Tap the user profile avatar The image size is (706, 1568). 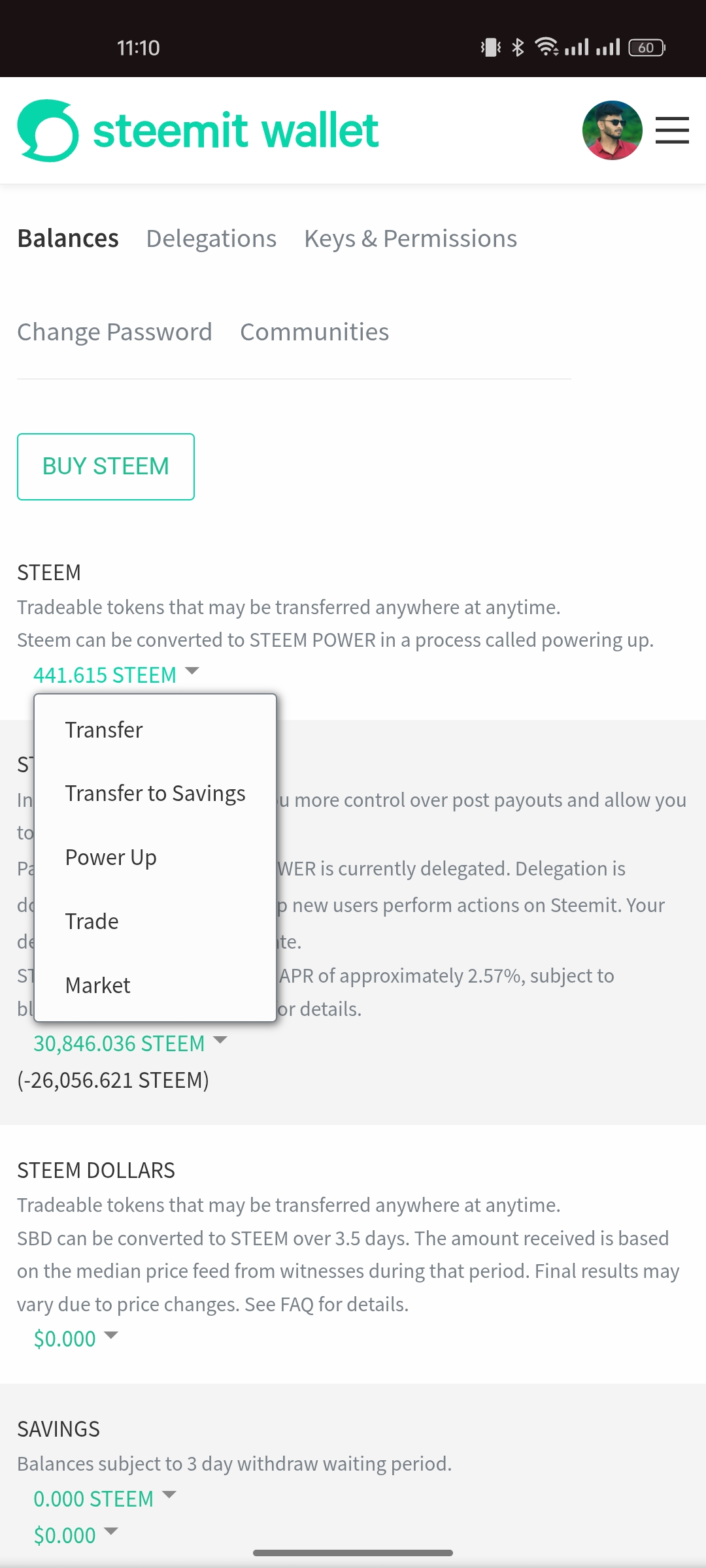tap(612, 131)
